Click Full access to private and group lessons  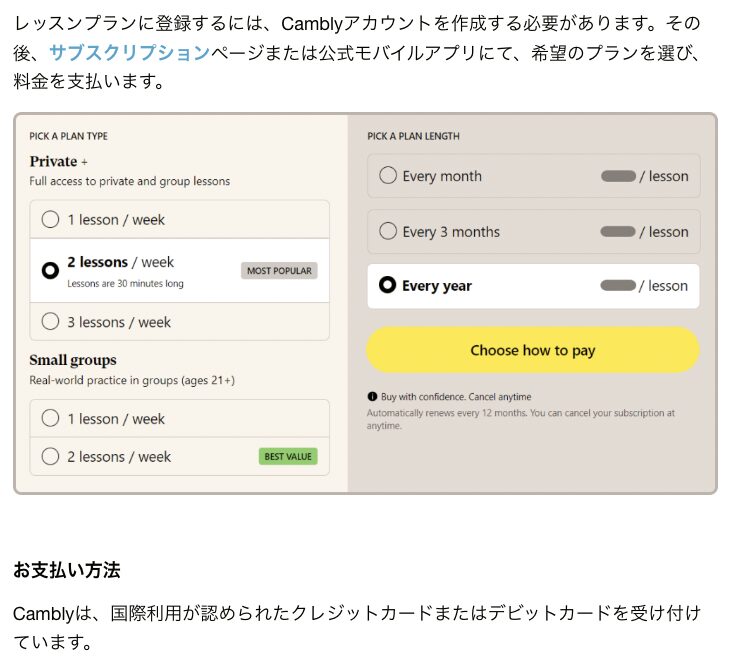[130, 181]
